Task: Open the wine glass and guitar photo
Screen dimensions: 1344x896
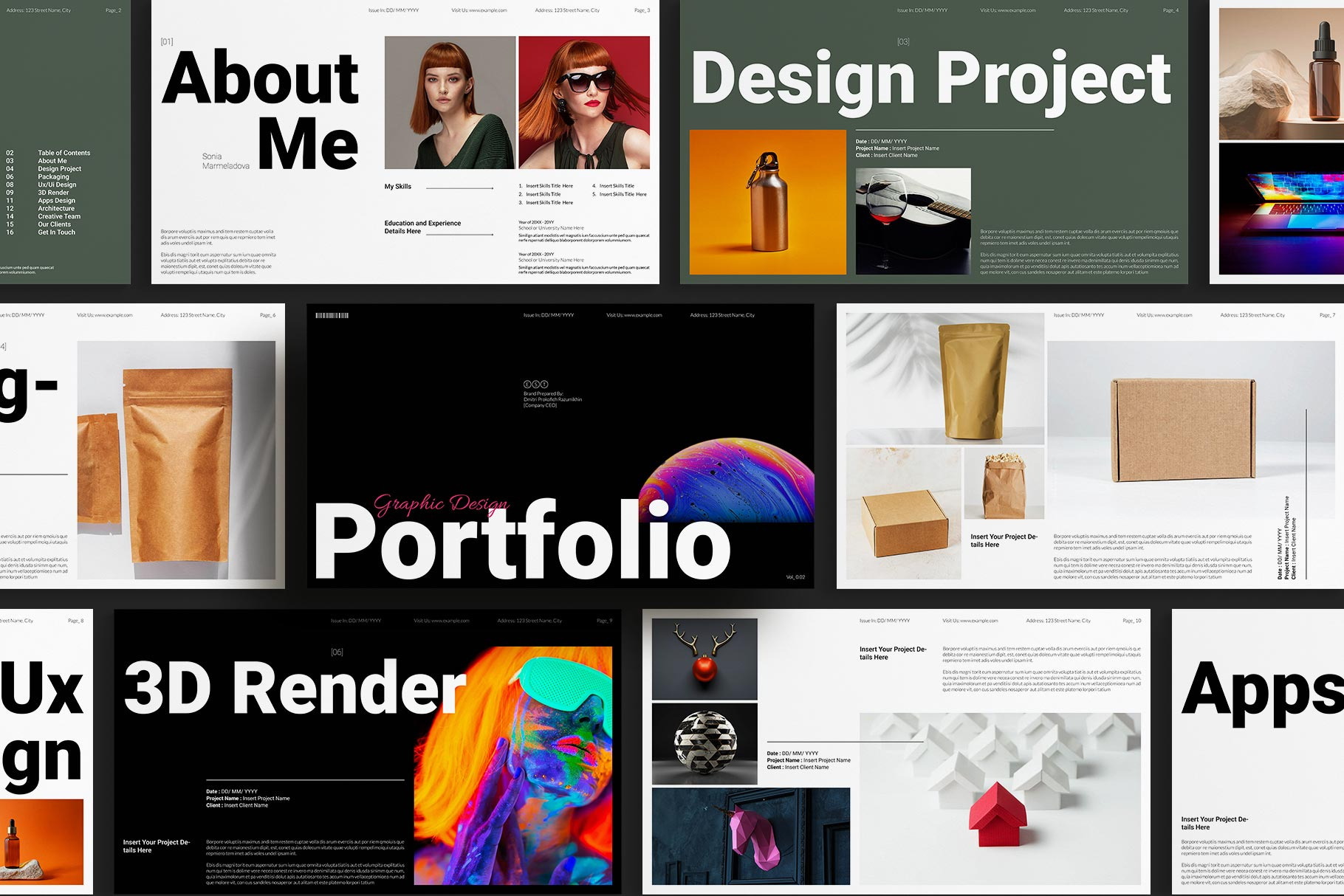Action: pyautogui.click(x=913, y=221)
